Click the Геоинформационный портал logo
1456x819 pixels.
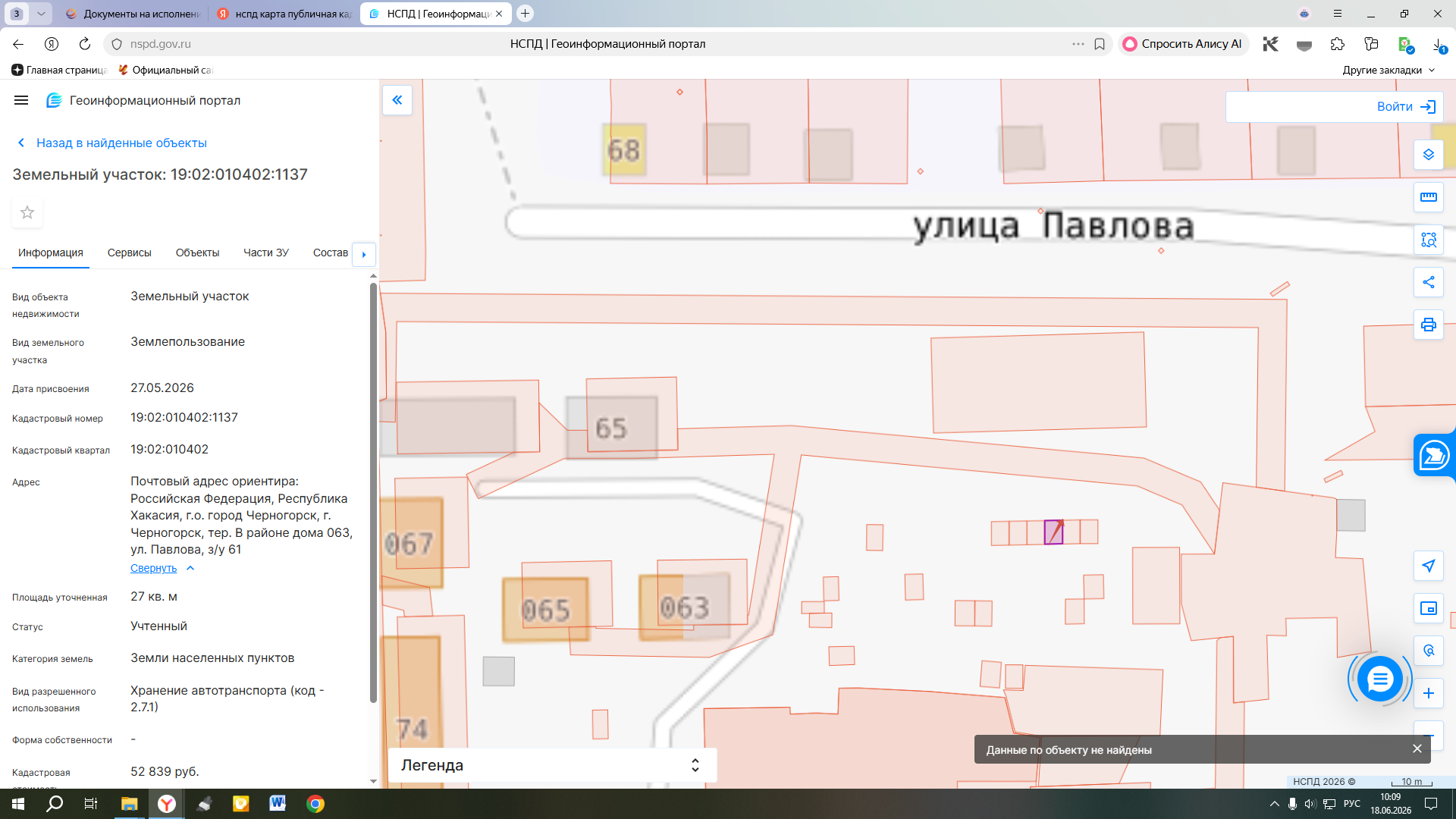click(143, 100)
